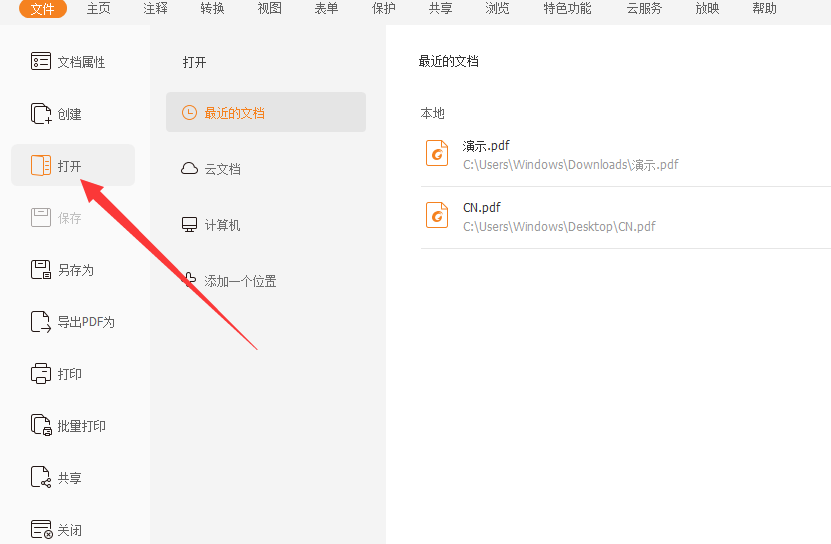This screenshot has width=831, height=544.
Task: Select 最近的文档 recent documents entry
Action: [266, 113]
